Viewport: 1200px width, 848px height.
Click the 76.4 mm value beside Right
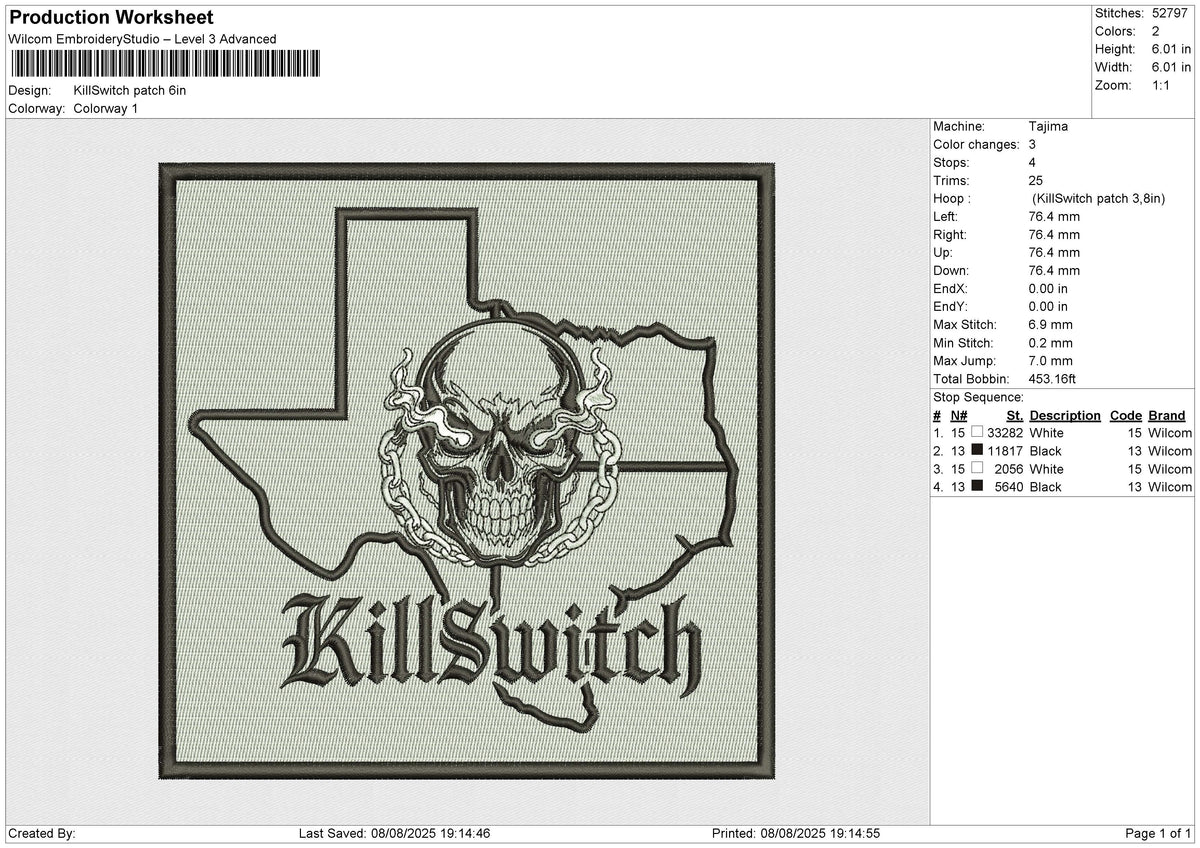pyautogui.click(x=1054, y=234)
